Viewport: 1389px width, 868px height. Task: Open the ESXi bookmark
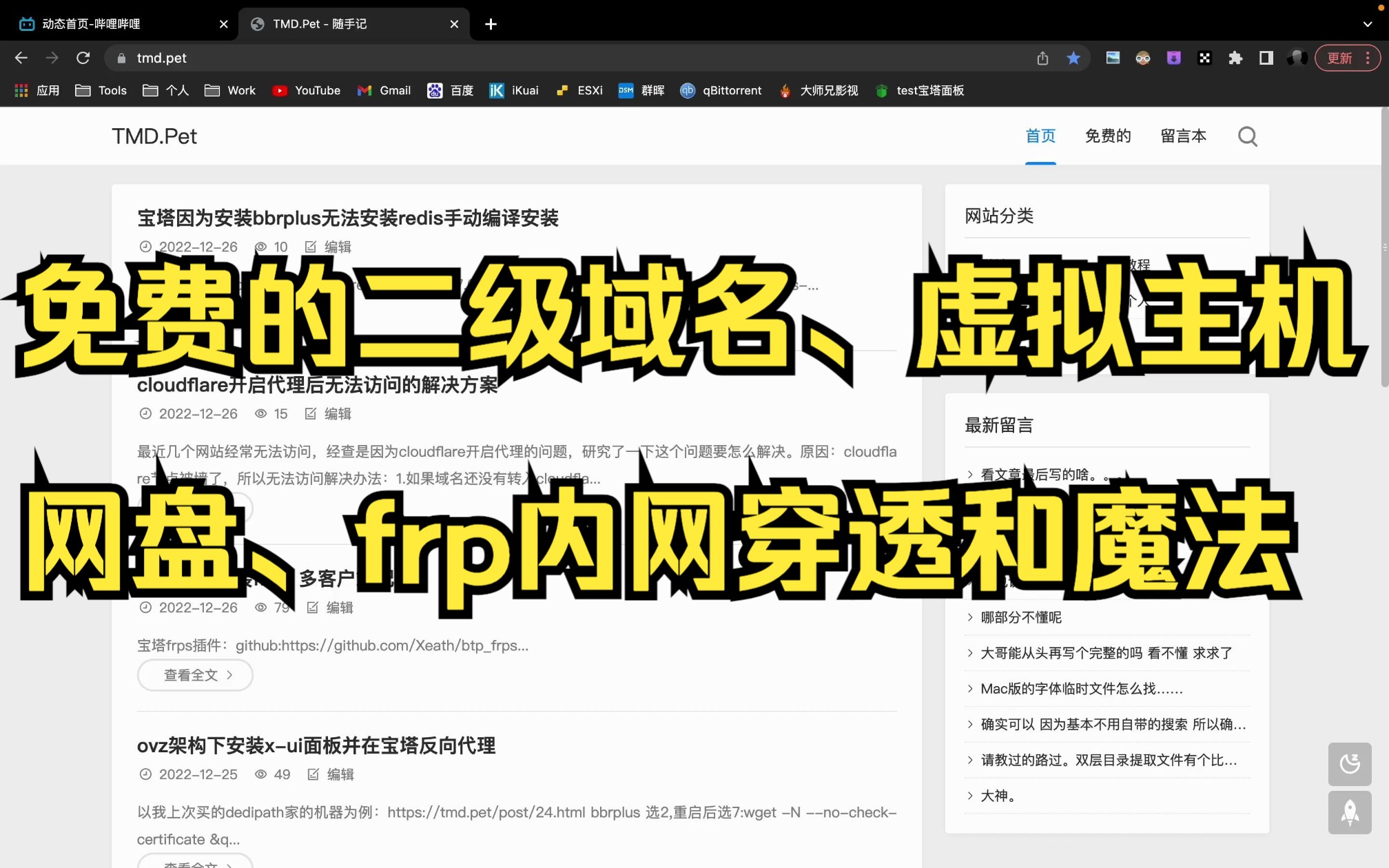pyautogui.click(x=579, y=90)
